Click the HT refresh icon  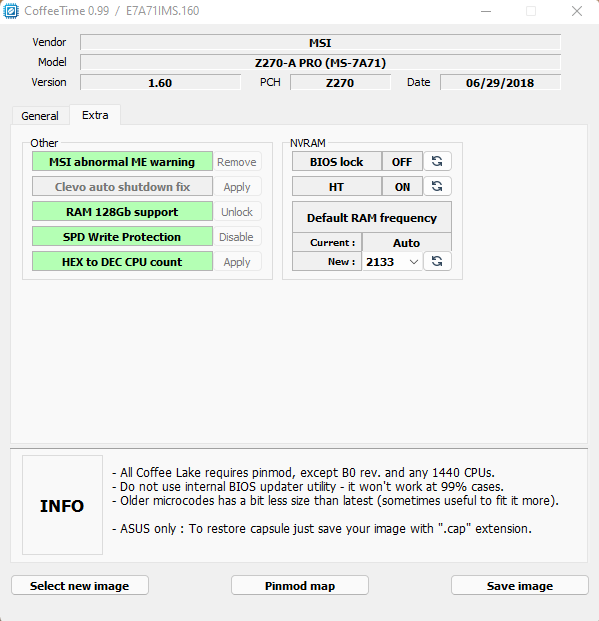point(437,186)
